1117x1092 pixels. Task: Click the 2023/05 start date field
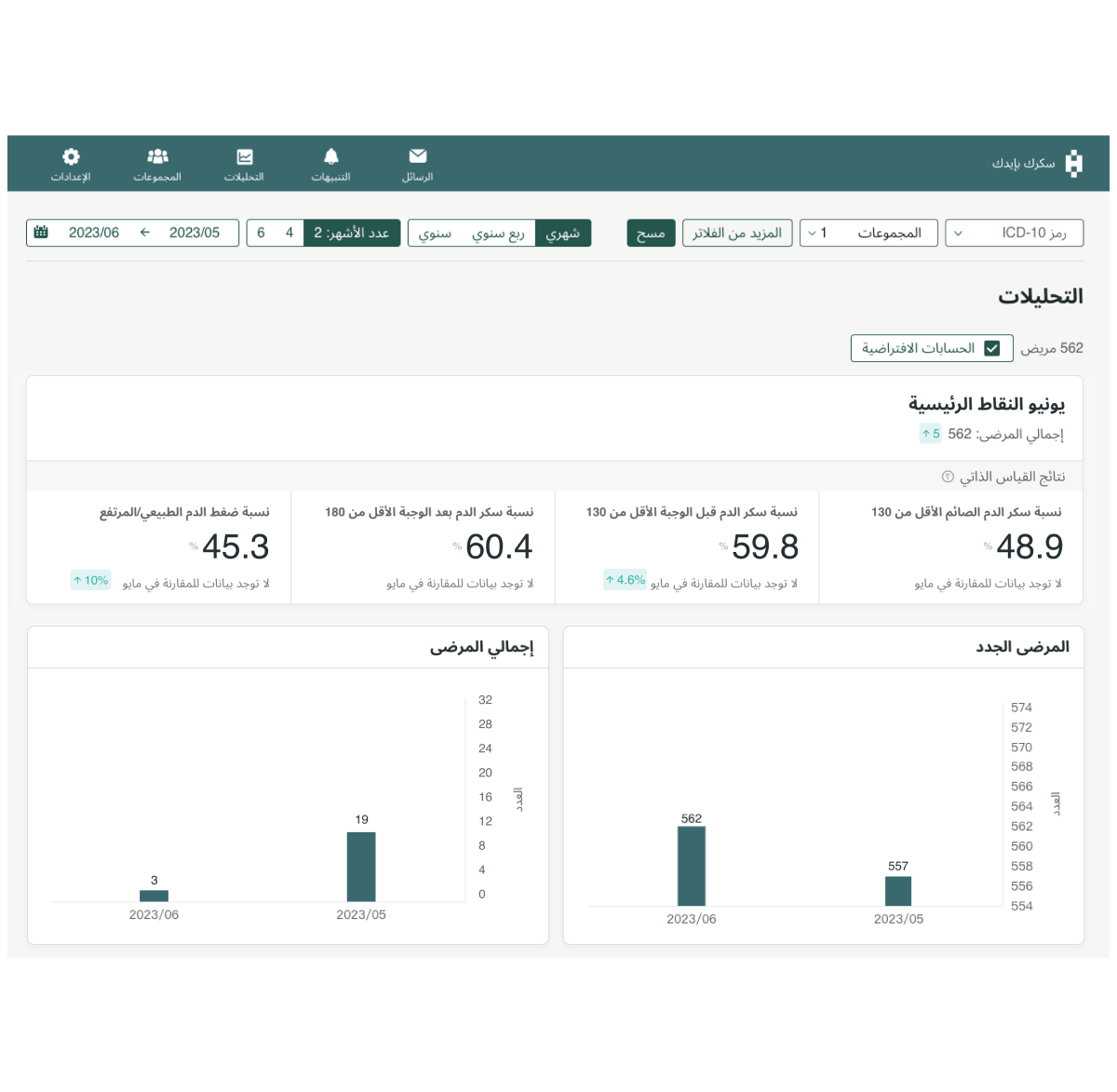click(195, 233)
